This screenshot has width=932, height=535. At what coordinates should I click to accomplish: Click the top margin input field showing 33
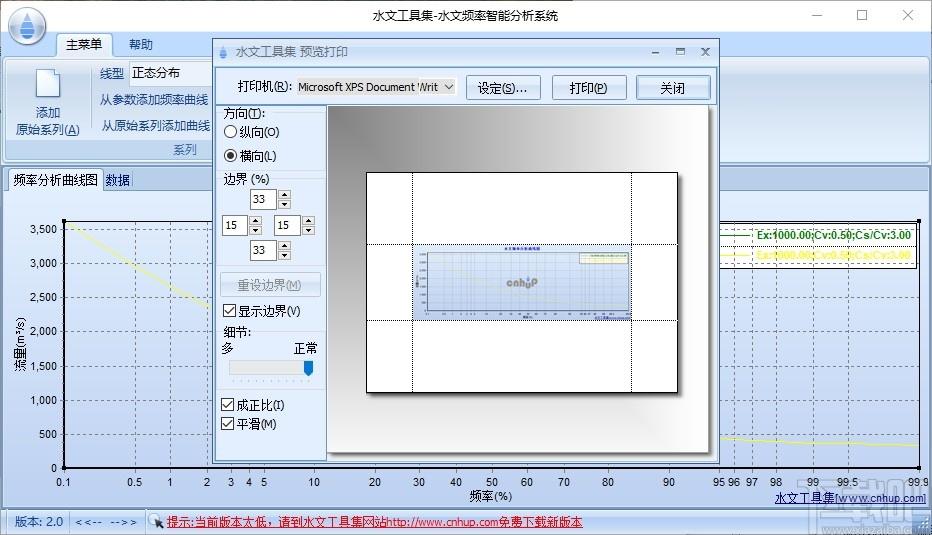click(263, 199)
